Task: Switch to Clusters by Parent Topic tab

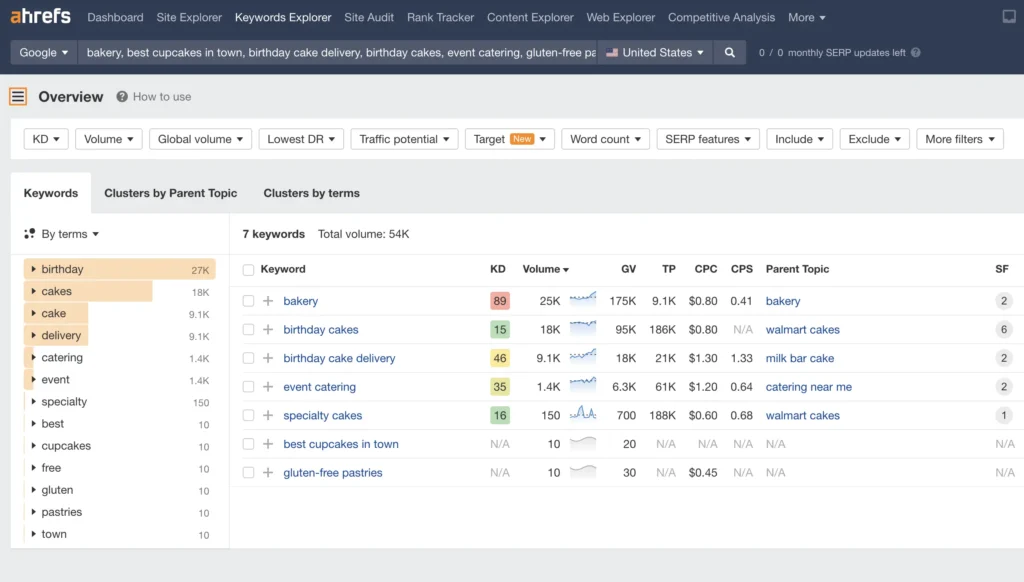Action: pos(170,193)
